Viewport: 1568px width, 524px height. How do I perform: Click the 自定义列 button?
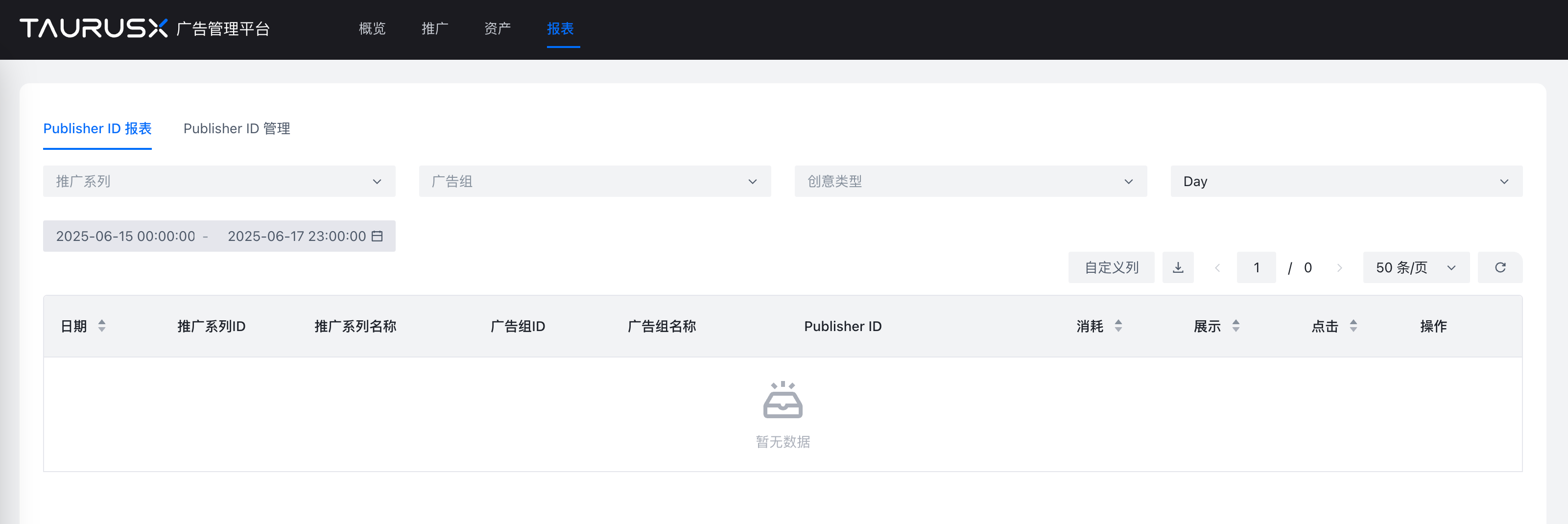tap(1111, 267)
